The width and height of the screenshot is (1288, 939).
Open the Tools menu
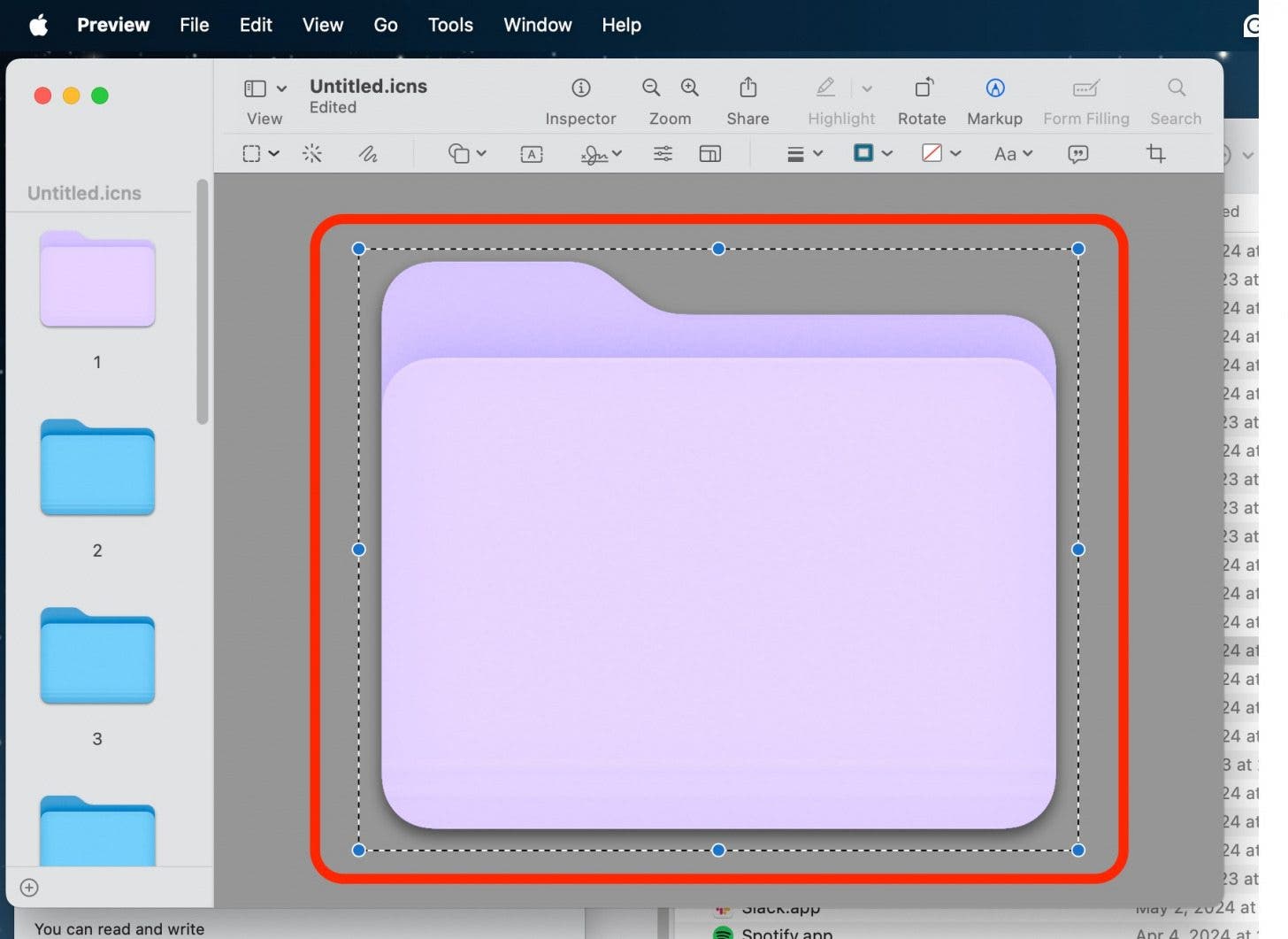pos(450,25)
